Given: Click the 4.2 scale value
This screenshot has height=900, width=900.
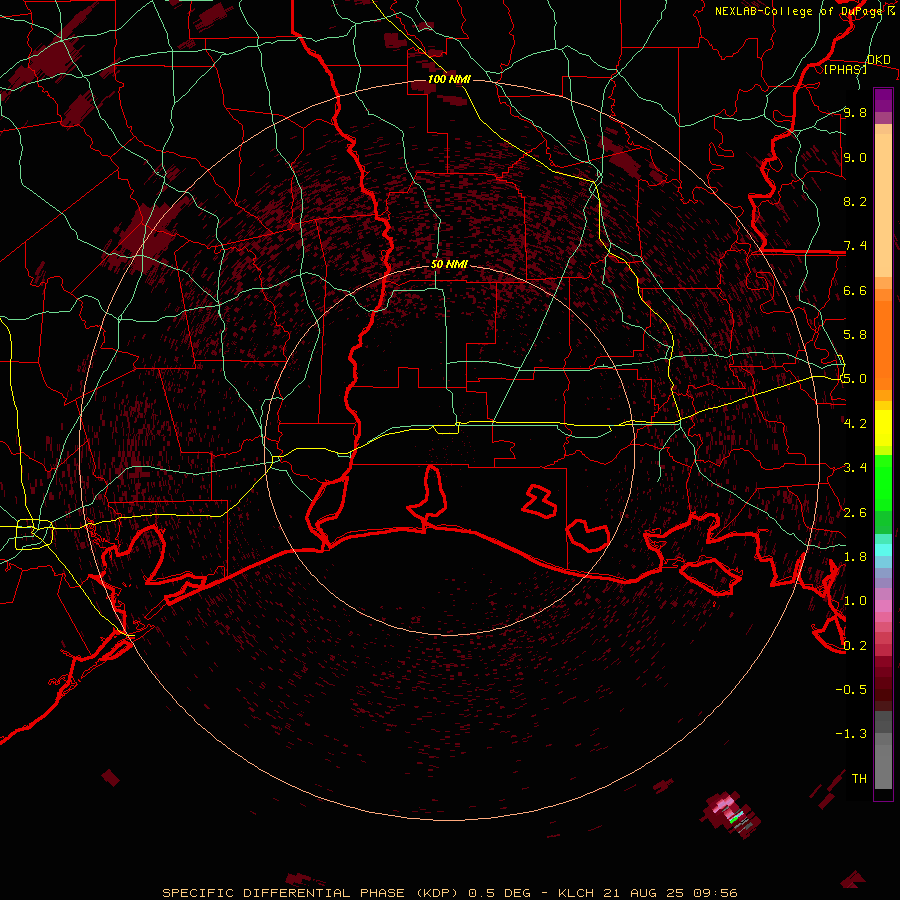Looking at the screenshot, I should coord(855,424).
